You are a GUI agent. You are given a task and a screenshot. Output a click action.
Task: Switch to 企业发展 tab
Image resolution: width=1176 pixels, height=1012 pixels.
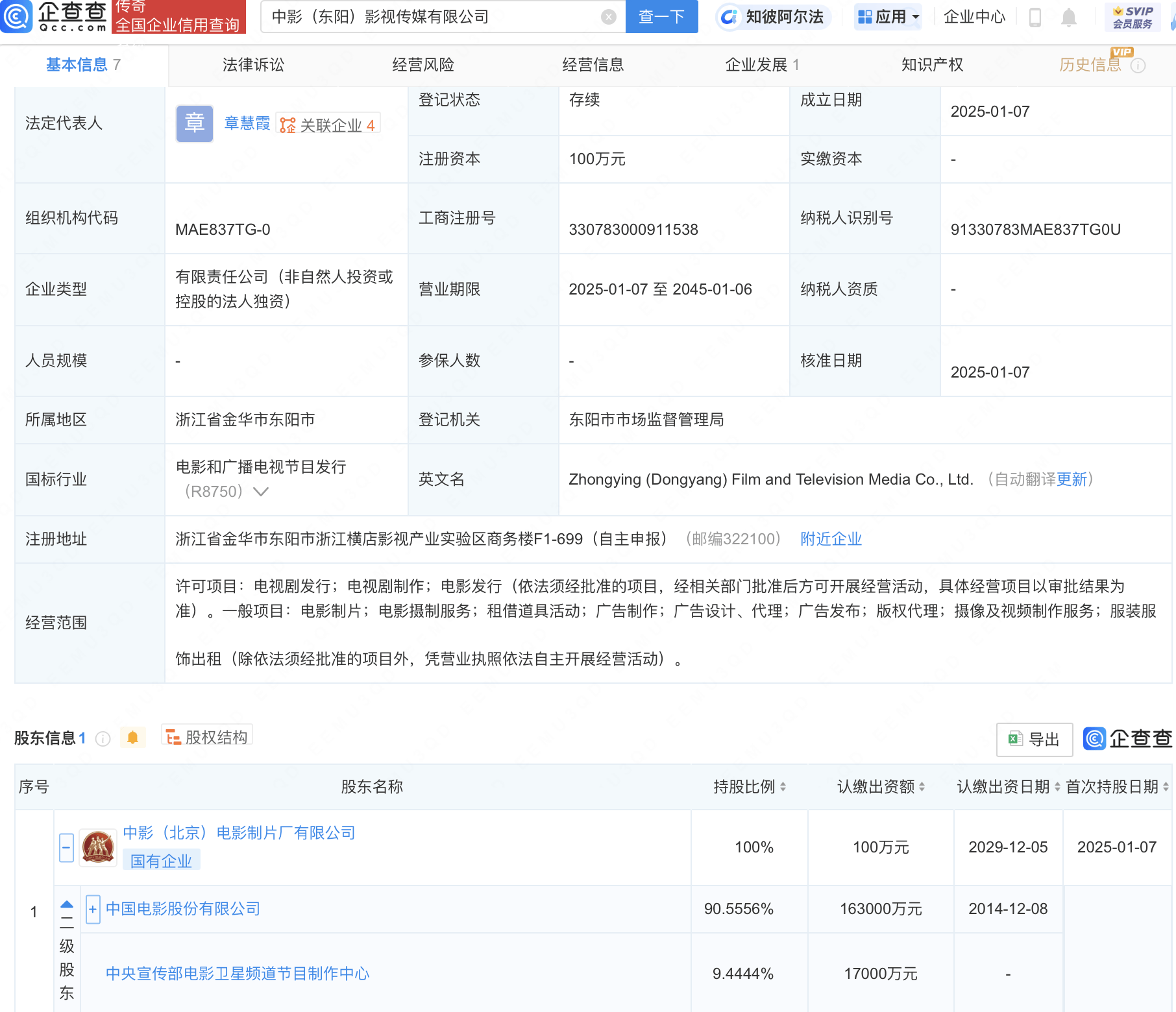pos(763,65)
